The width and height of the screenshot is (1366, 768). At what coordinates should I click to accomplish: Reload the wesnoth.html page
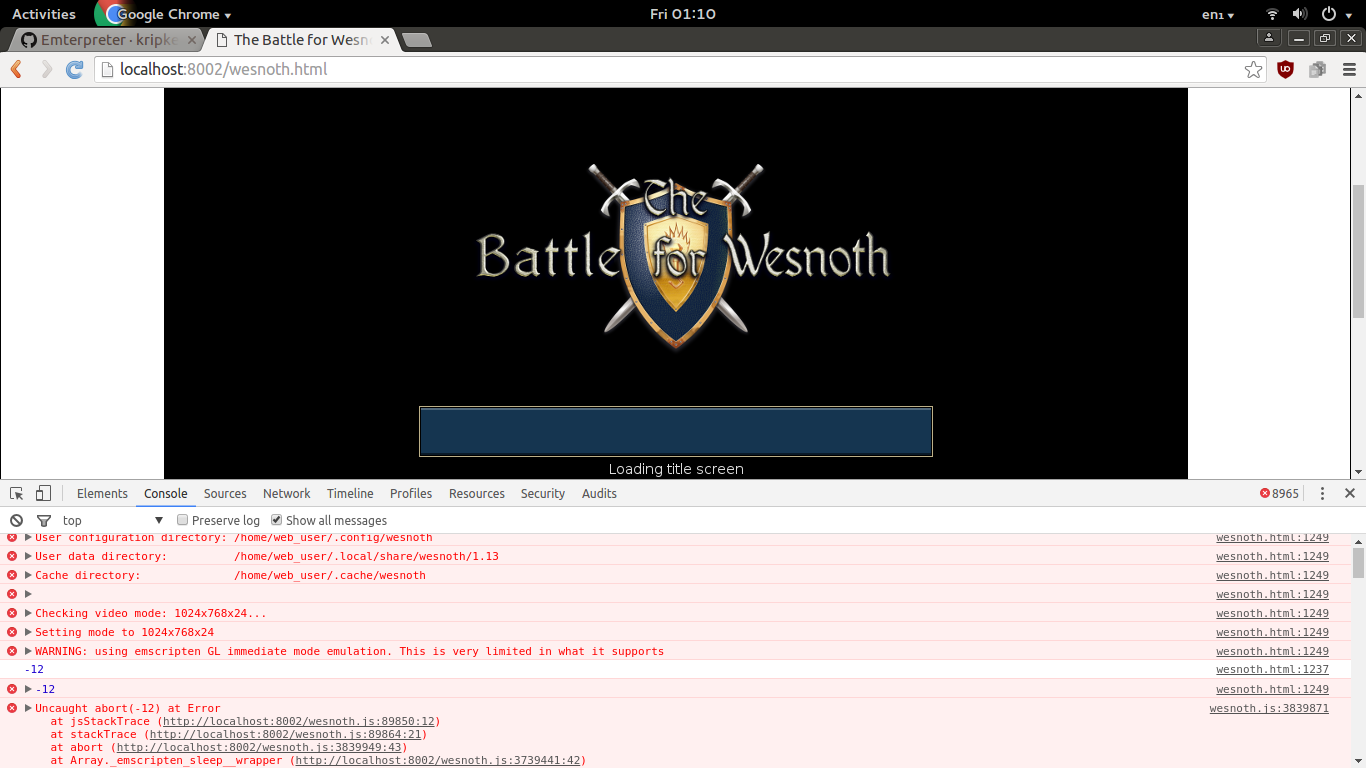74,69
